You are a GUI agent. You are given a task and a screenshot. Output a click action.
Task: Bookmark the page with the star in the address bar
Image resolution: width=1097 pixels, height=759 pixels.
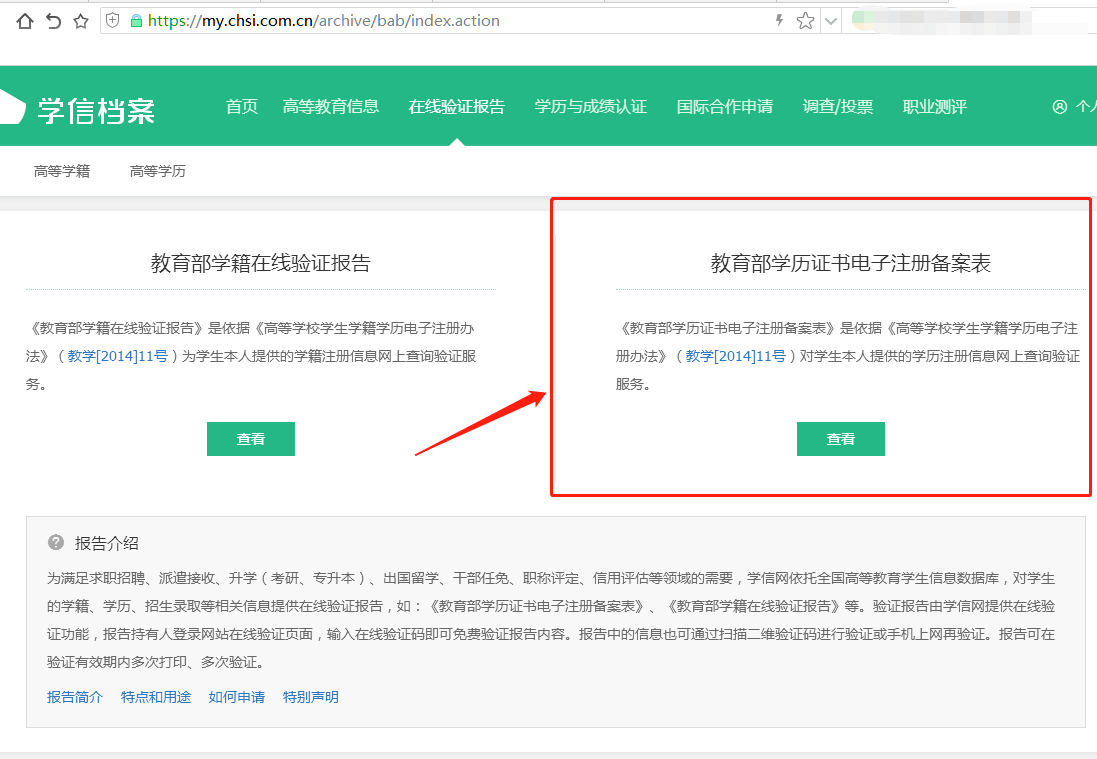point(805,21)
